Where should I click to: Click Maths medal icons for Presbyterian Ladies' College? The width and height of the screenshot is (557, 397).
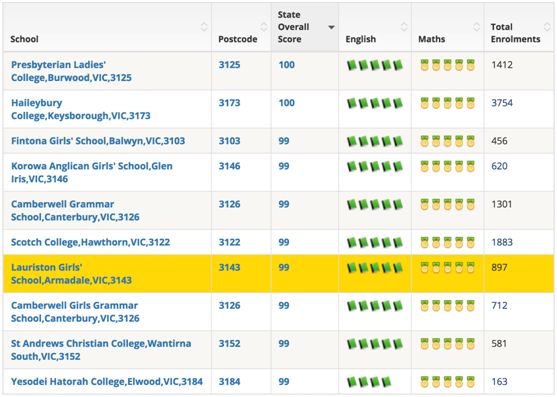coord(448,65)
